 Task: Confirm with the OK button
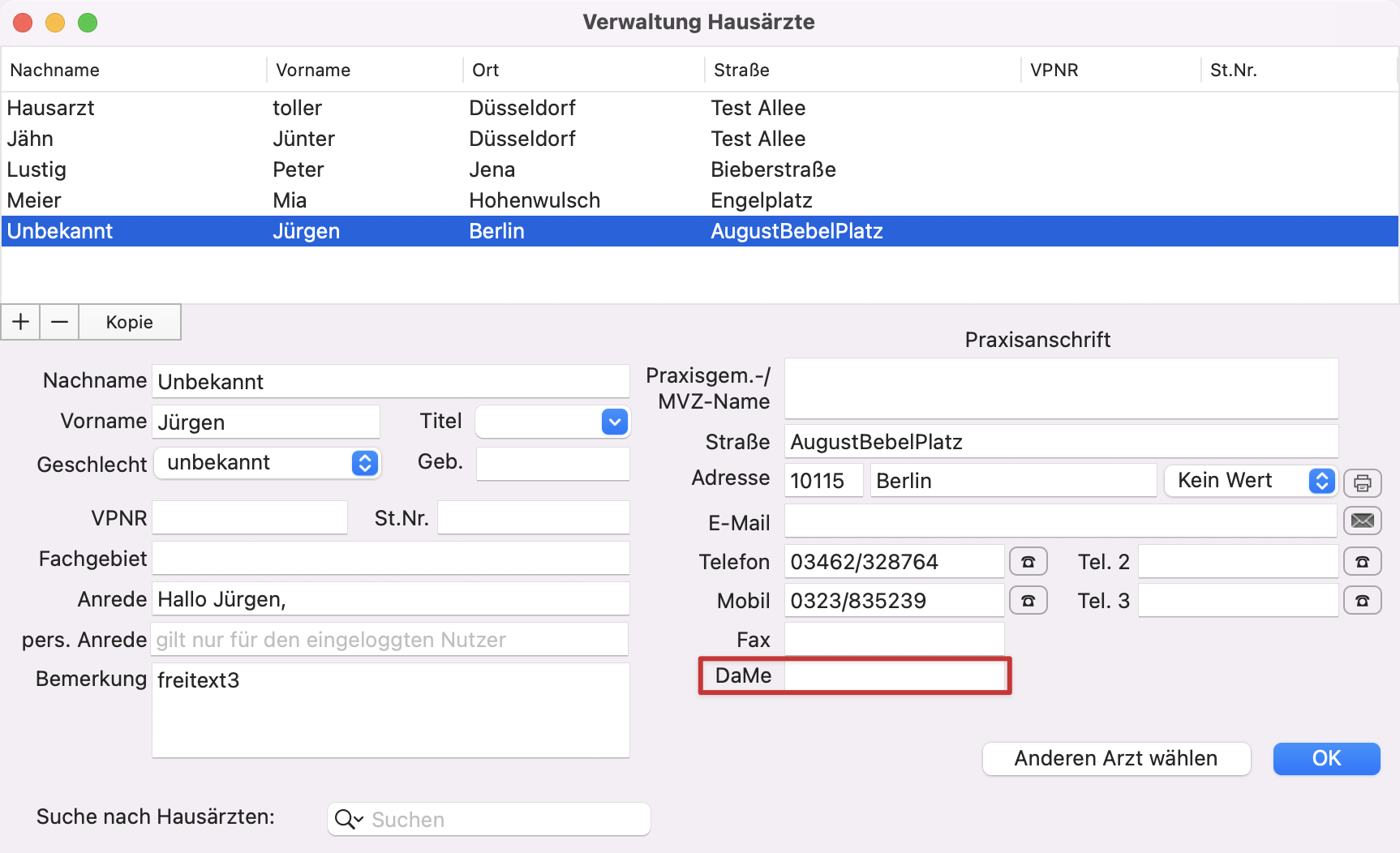point(1326,759)
